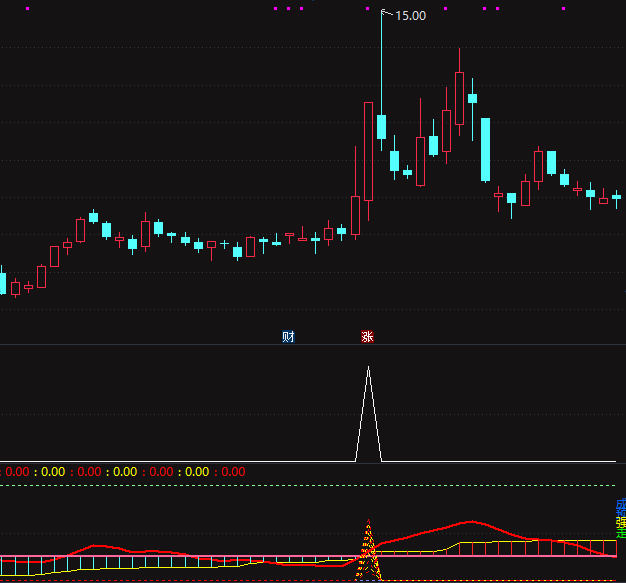Image resolution: width=626 pixels, height=583 pixels.
Task: Click the yellow-red triangle signal in bottom indicator
Action: [368, 550]
